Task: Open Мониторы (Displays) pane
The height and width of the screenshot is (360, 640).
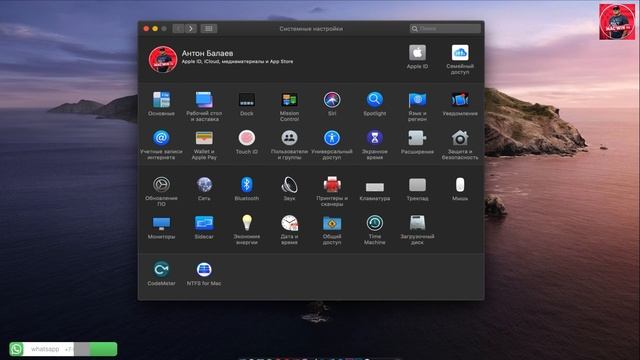Action: (x=161, y=223)
